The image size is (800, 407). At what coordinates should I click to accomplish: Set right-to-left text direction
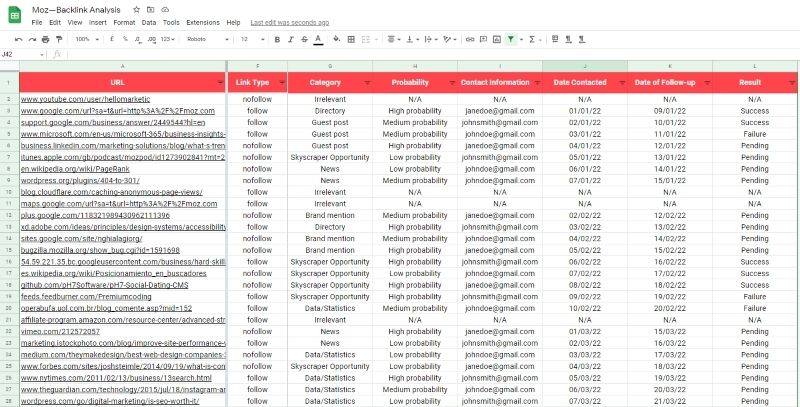(x=582, y=39)
